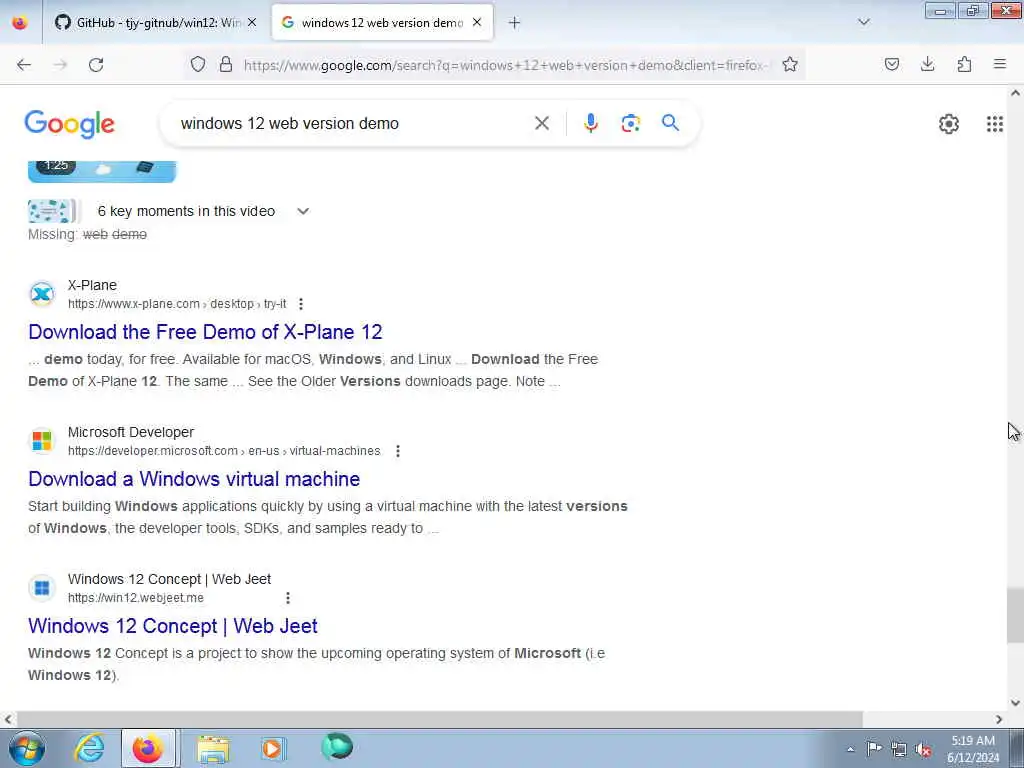
Task: Open the key moments video thumbnail
Action: point(51,211)
